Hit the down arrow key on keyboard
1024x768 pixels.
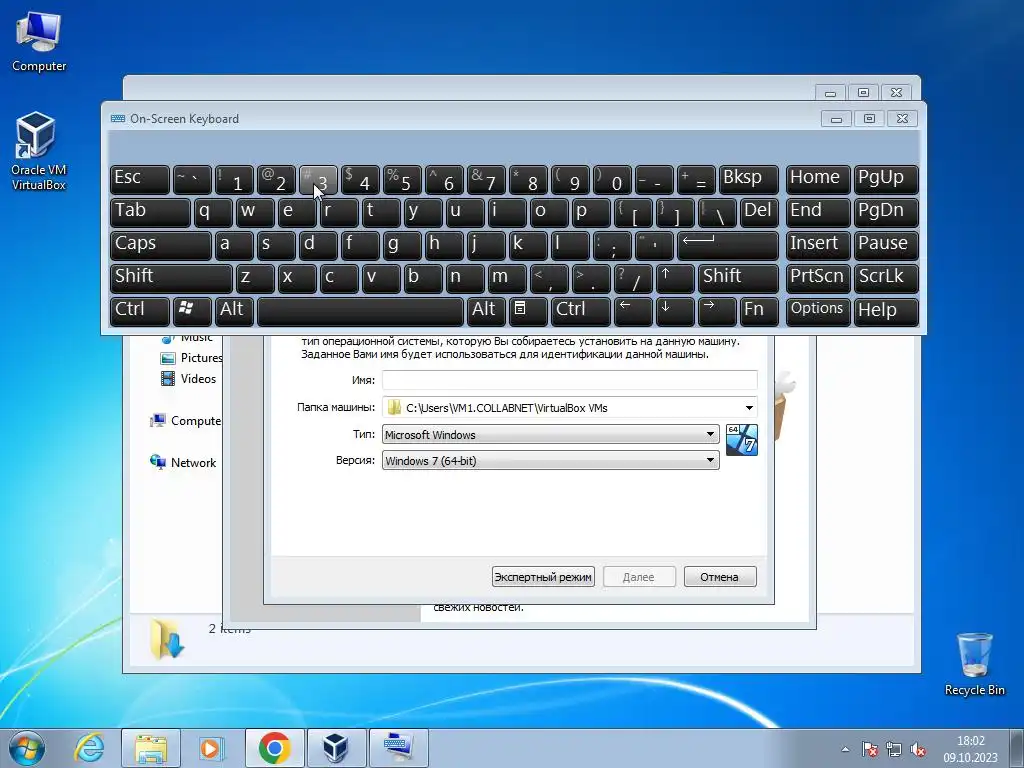point(675,311)
